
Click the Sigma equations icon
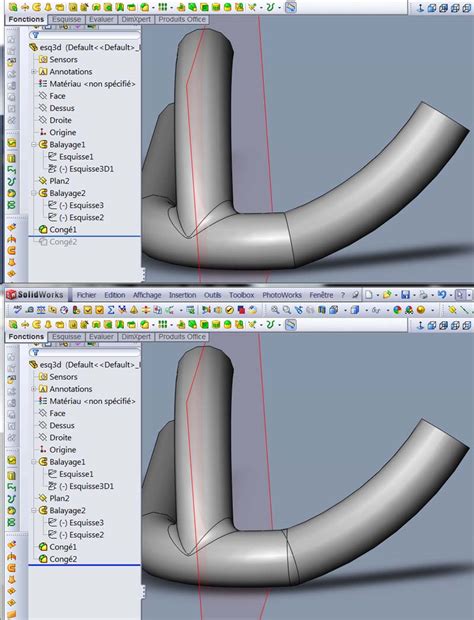[111, 310]
